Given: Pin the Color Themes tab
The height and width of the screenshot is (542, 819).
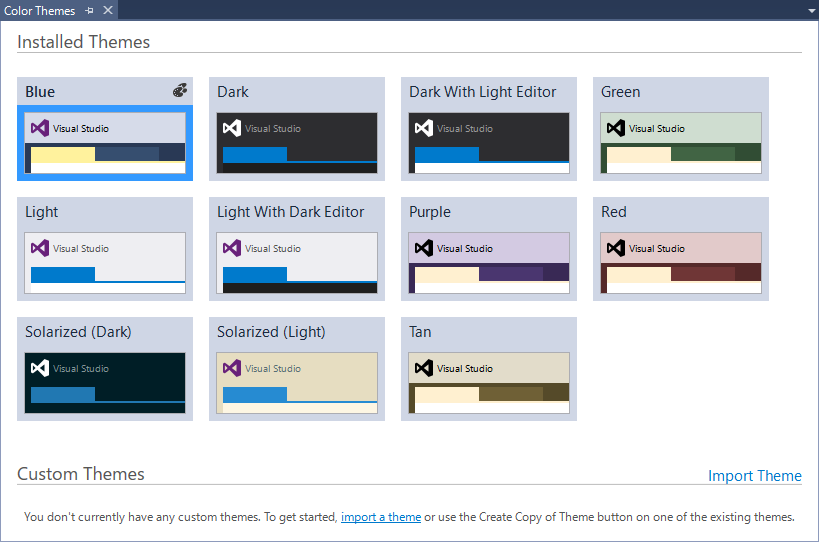Looking at the screenshot, I should tap(90, 10).
